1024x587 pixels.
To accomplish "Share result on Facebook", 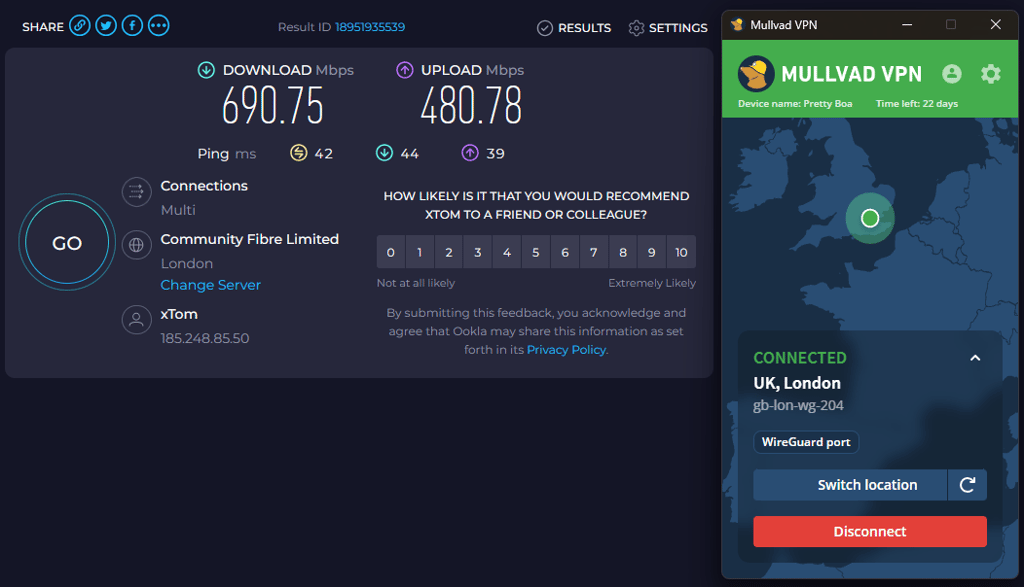I will point(132,26).
